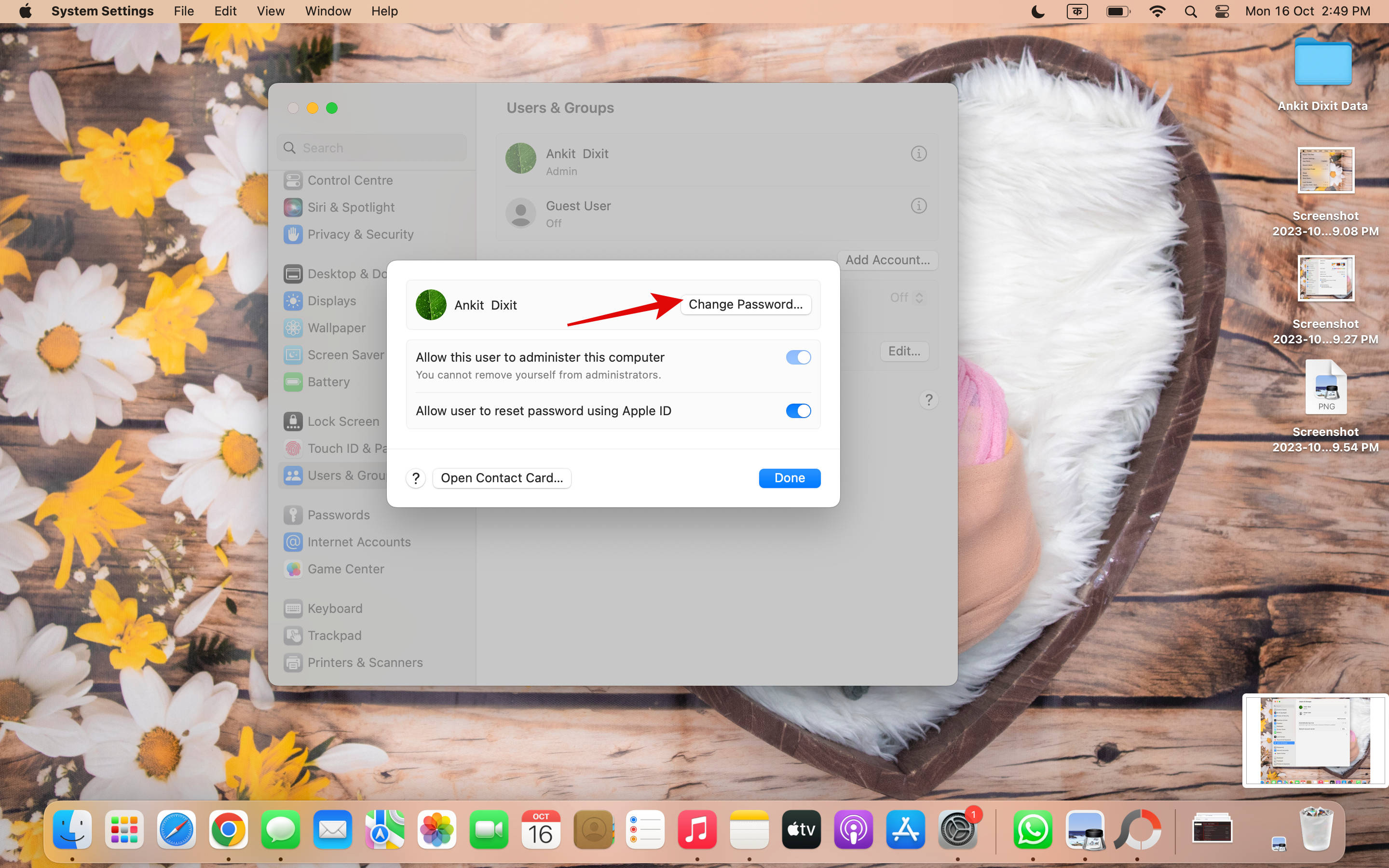Disable reset password using Apple ID

coord(798,411)
